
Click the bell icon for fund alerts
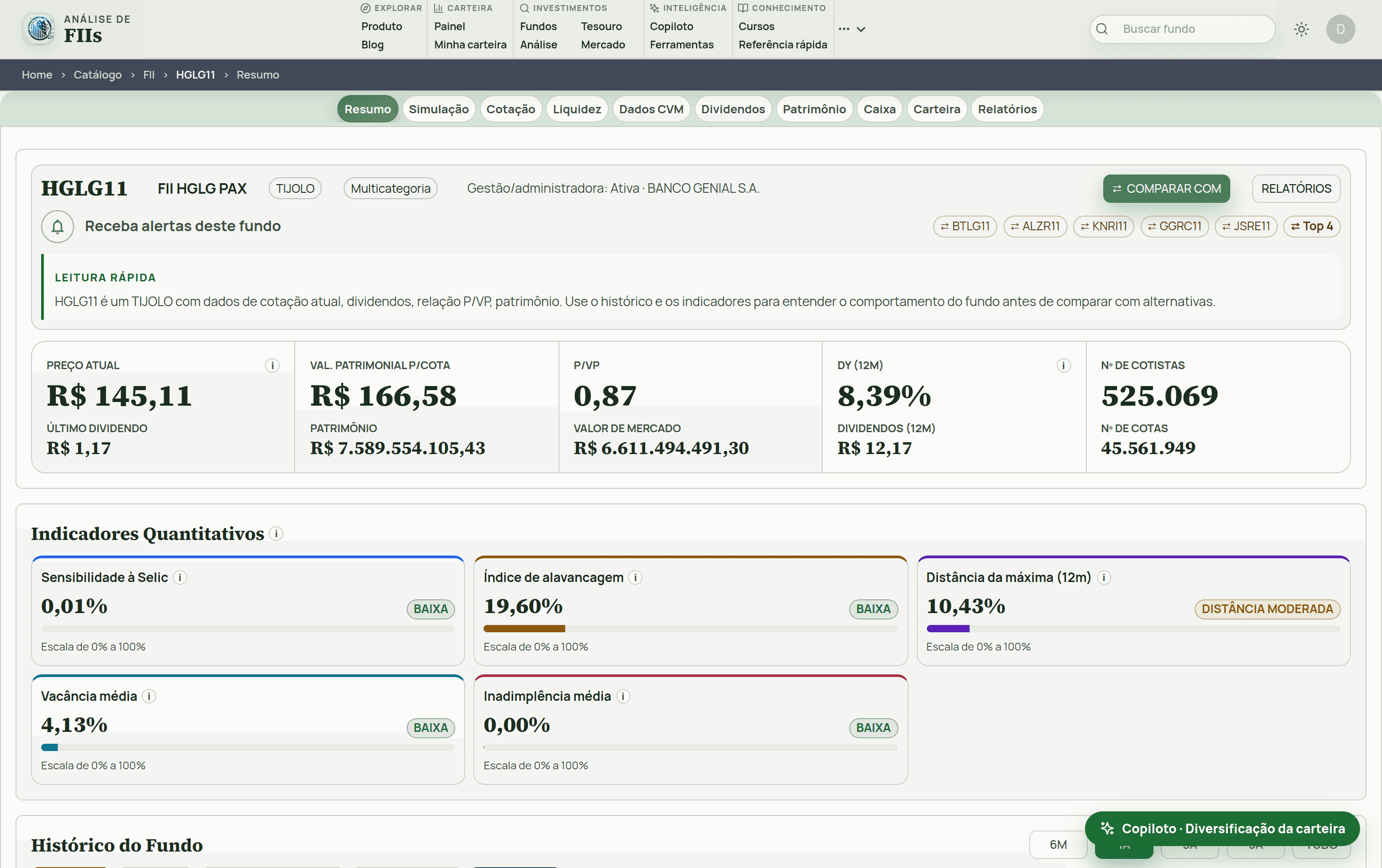tap(58, 227)
